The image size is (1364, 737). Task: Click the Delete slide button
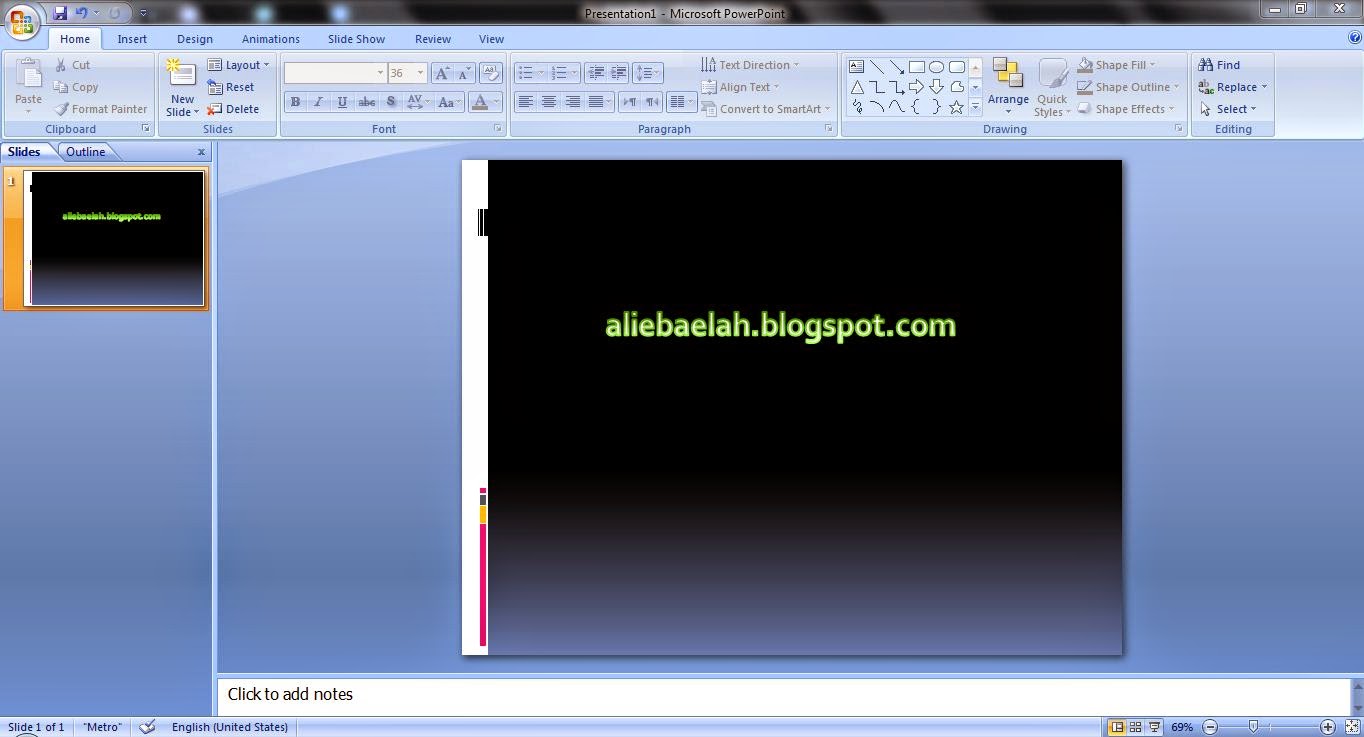[237, 108]
